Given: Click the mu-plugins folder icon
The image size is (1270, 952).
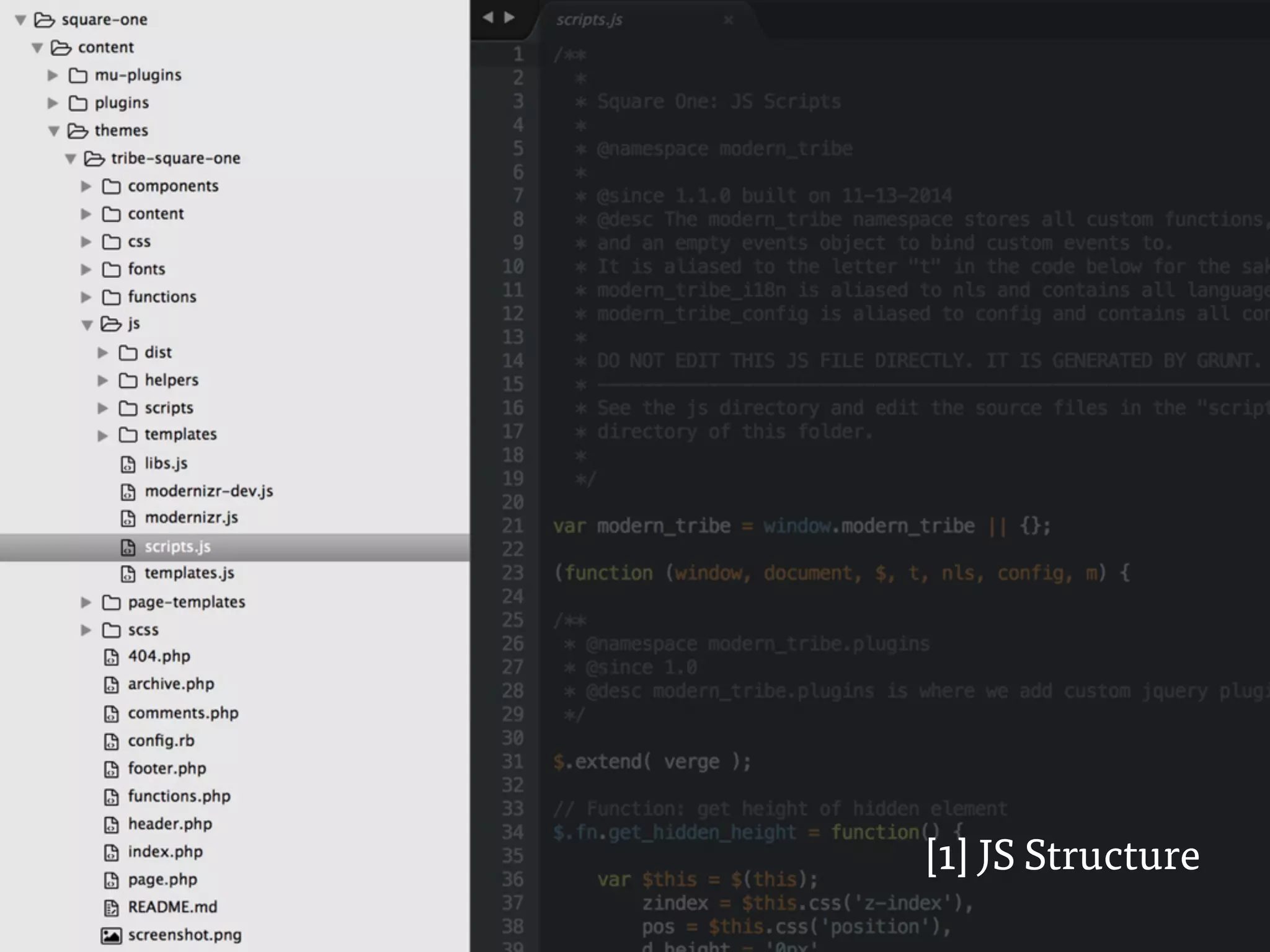Looking at the screenshot, I should pos(78,76).
